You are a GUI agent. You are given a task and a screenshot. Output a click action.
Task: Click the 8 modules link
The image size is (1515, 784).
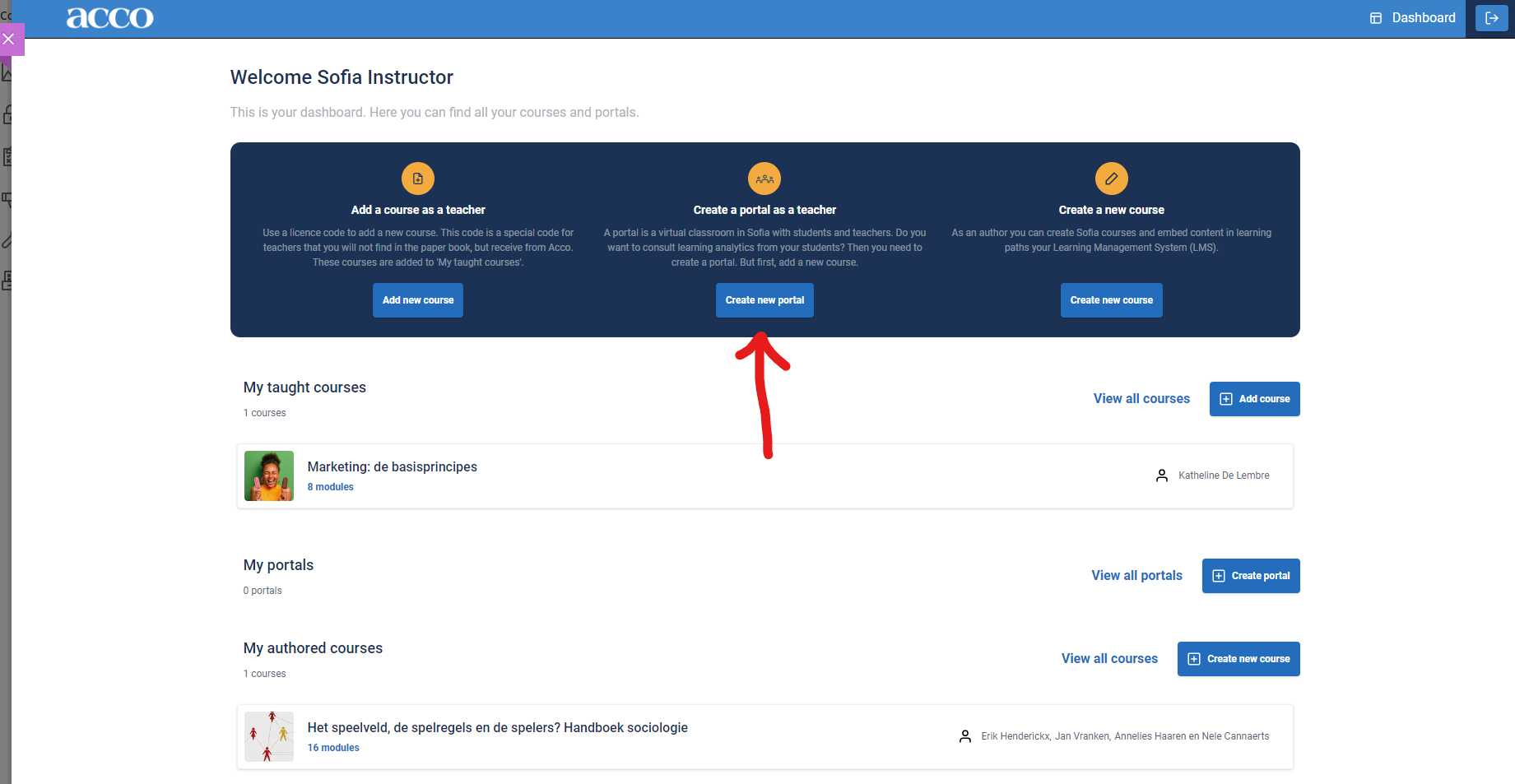click(x=331, y=487)
